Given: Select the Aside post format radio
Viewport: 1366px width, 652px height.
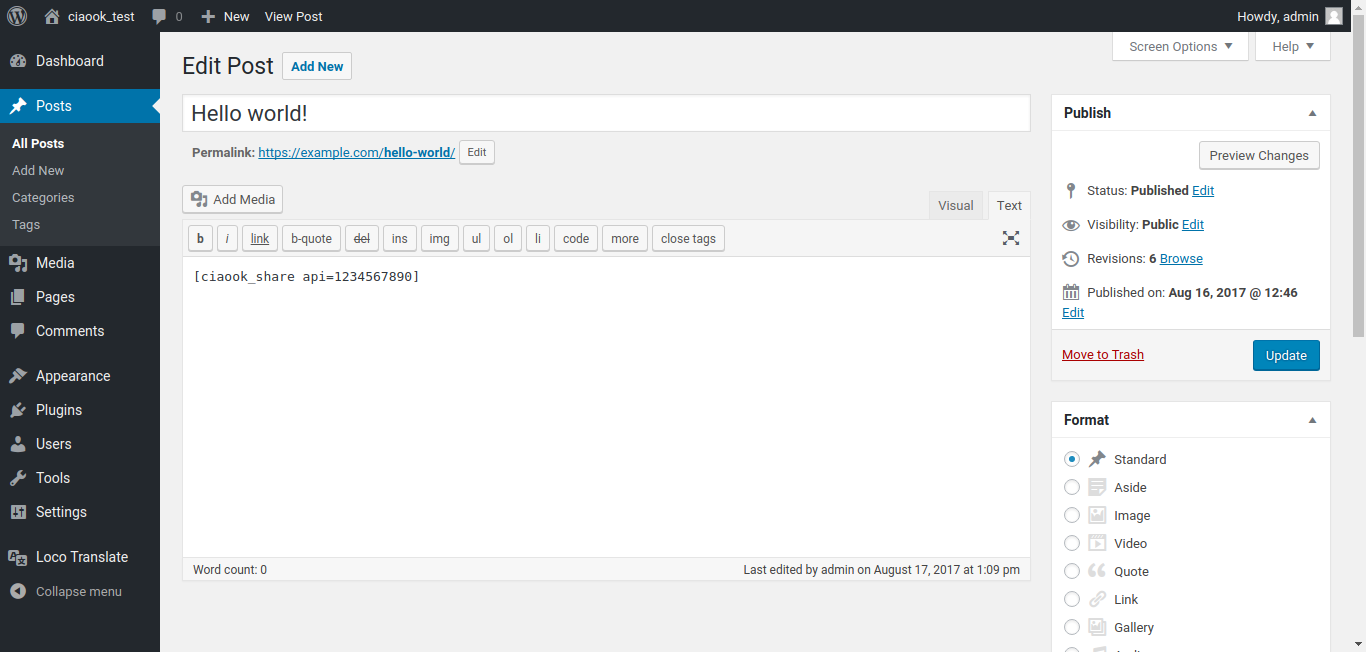Looking at the screenshot, I should (1072, 487).
